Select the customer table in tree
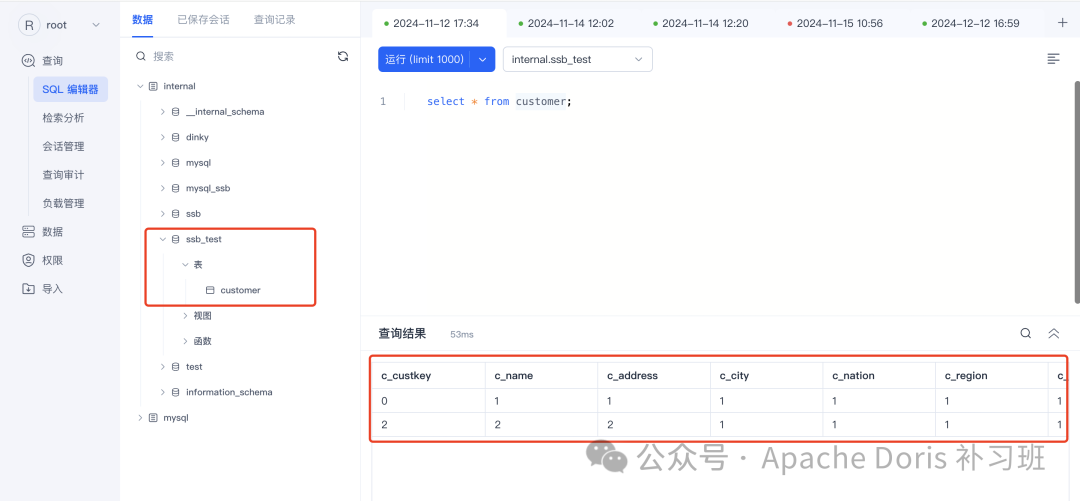 (x=240, y=290)
